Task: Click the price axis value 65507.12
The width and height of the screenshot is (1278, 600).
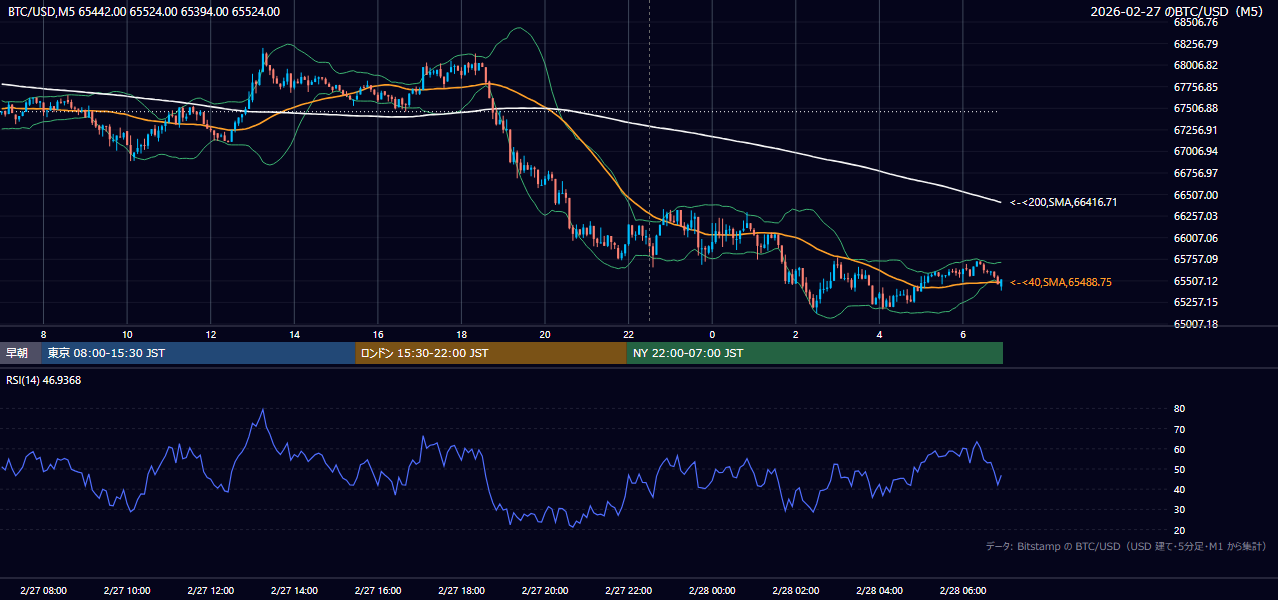Action: point(1196,281)
